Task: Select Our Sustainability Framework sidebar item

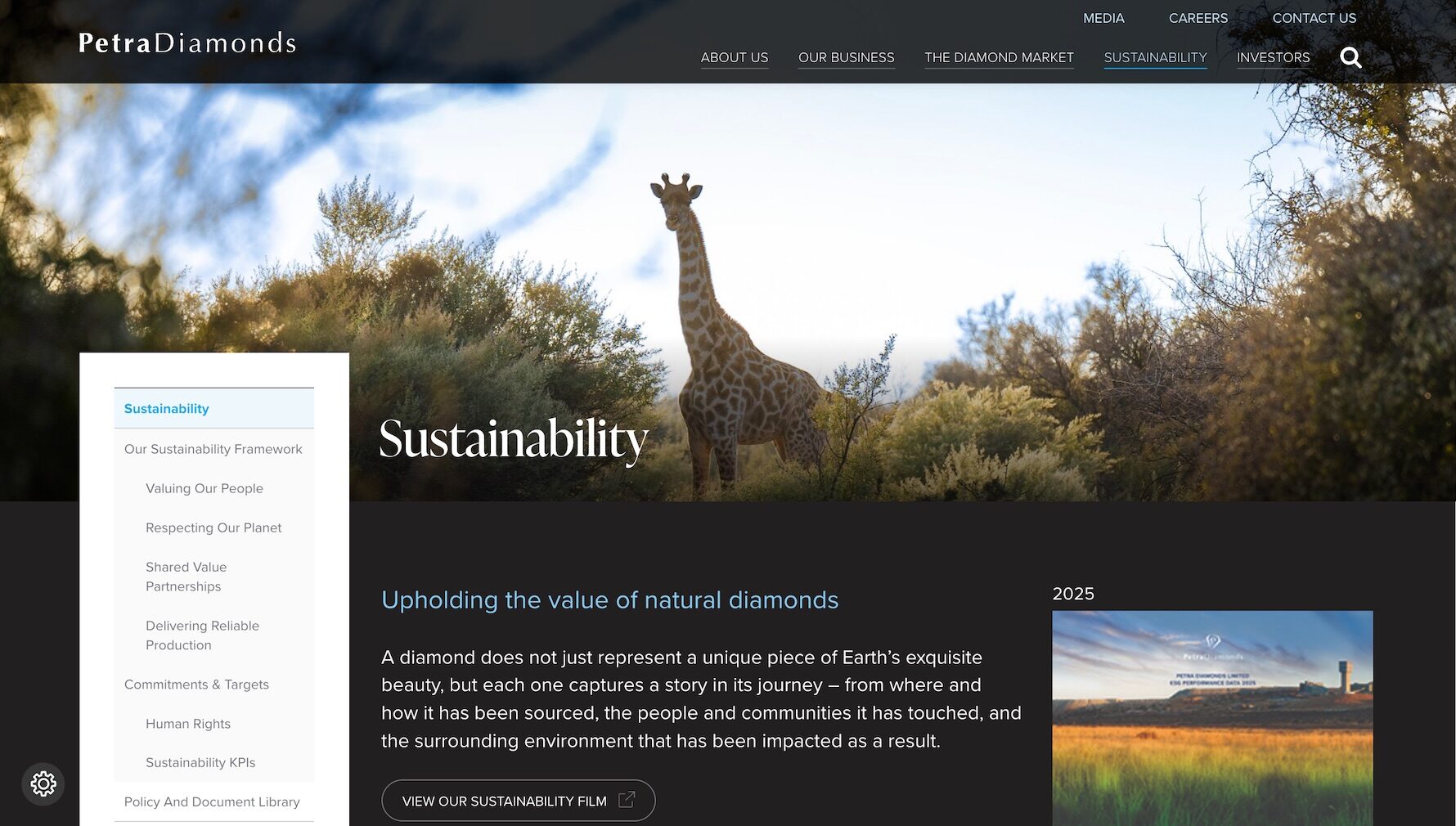Action: coord(213,449)
